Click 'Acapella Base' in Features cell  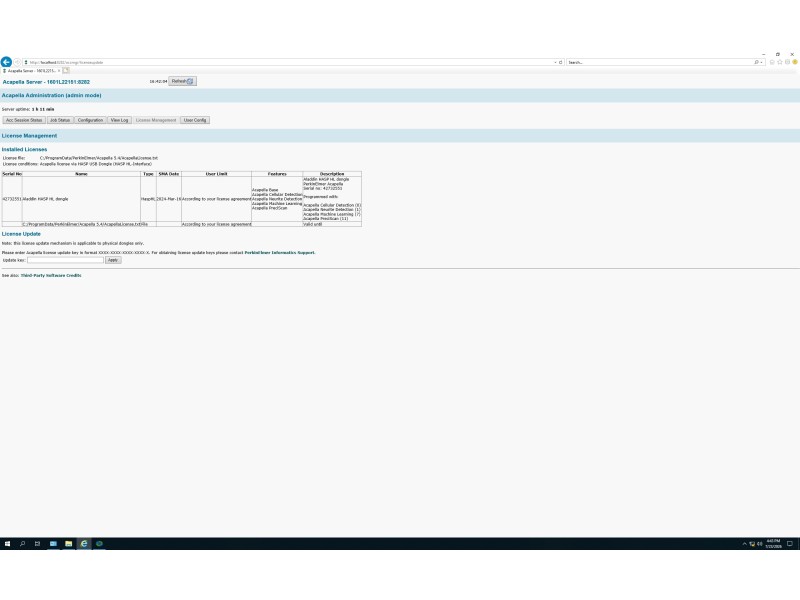tap(265, 190)
